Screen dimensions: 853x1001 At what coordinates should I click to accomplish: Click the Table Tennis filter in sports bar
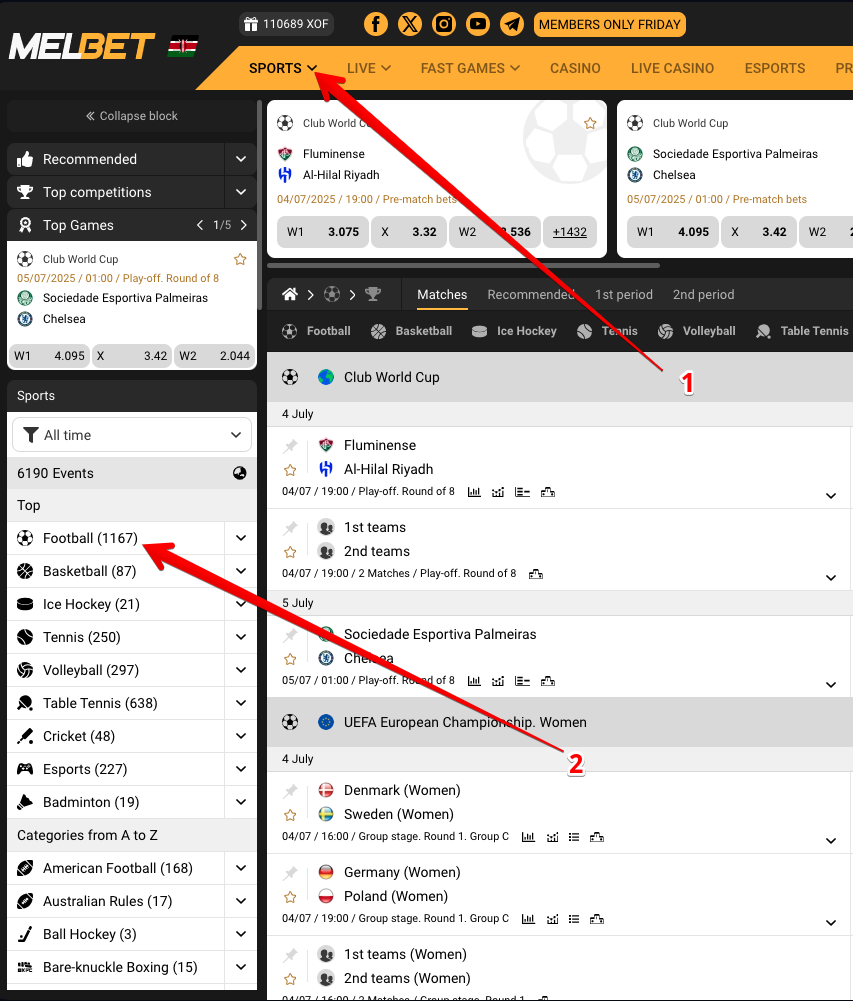802,331
